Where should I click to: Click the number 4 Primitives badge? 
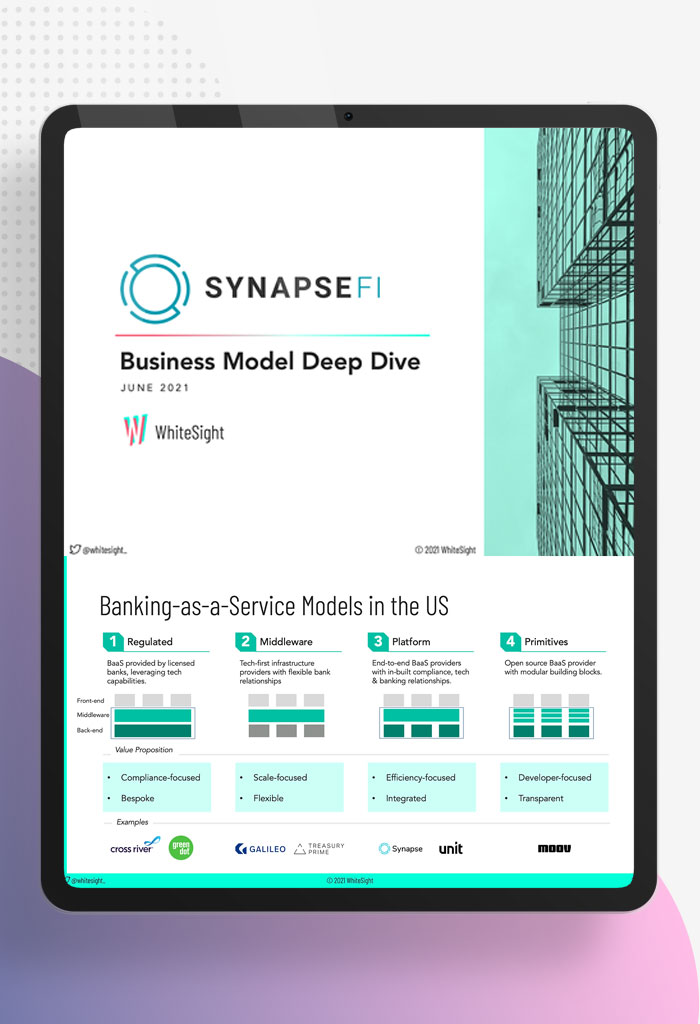[511, 641]
